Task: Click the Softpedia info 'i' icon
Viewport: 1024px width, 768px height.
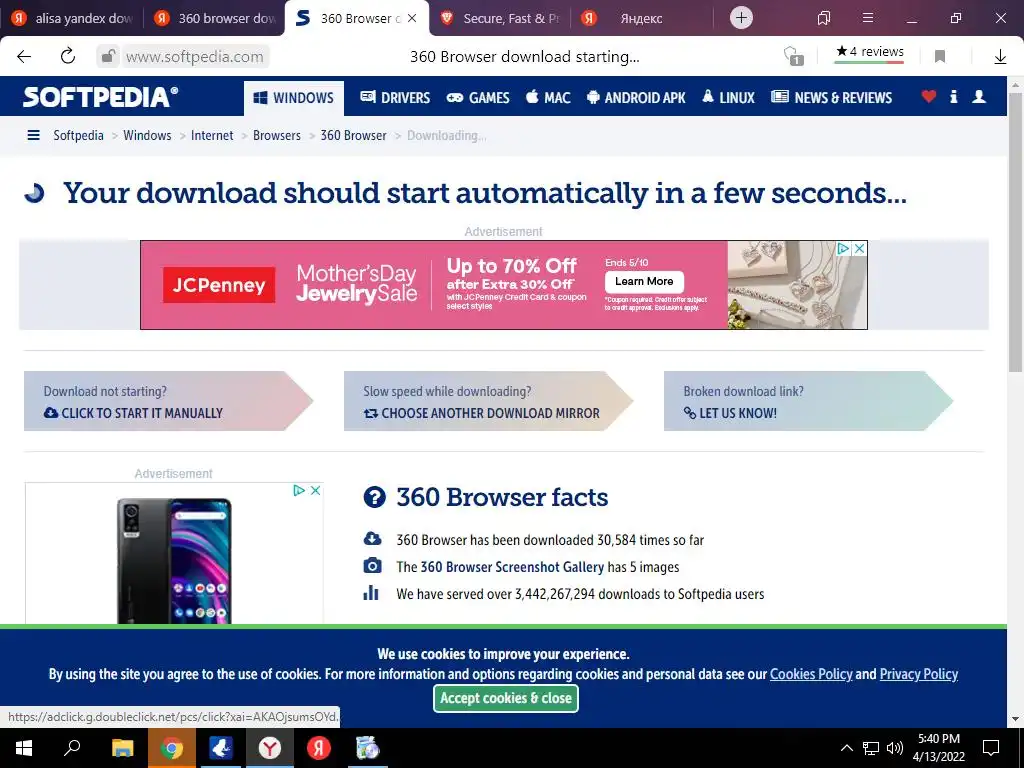Action: click(x=953, y=97)
